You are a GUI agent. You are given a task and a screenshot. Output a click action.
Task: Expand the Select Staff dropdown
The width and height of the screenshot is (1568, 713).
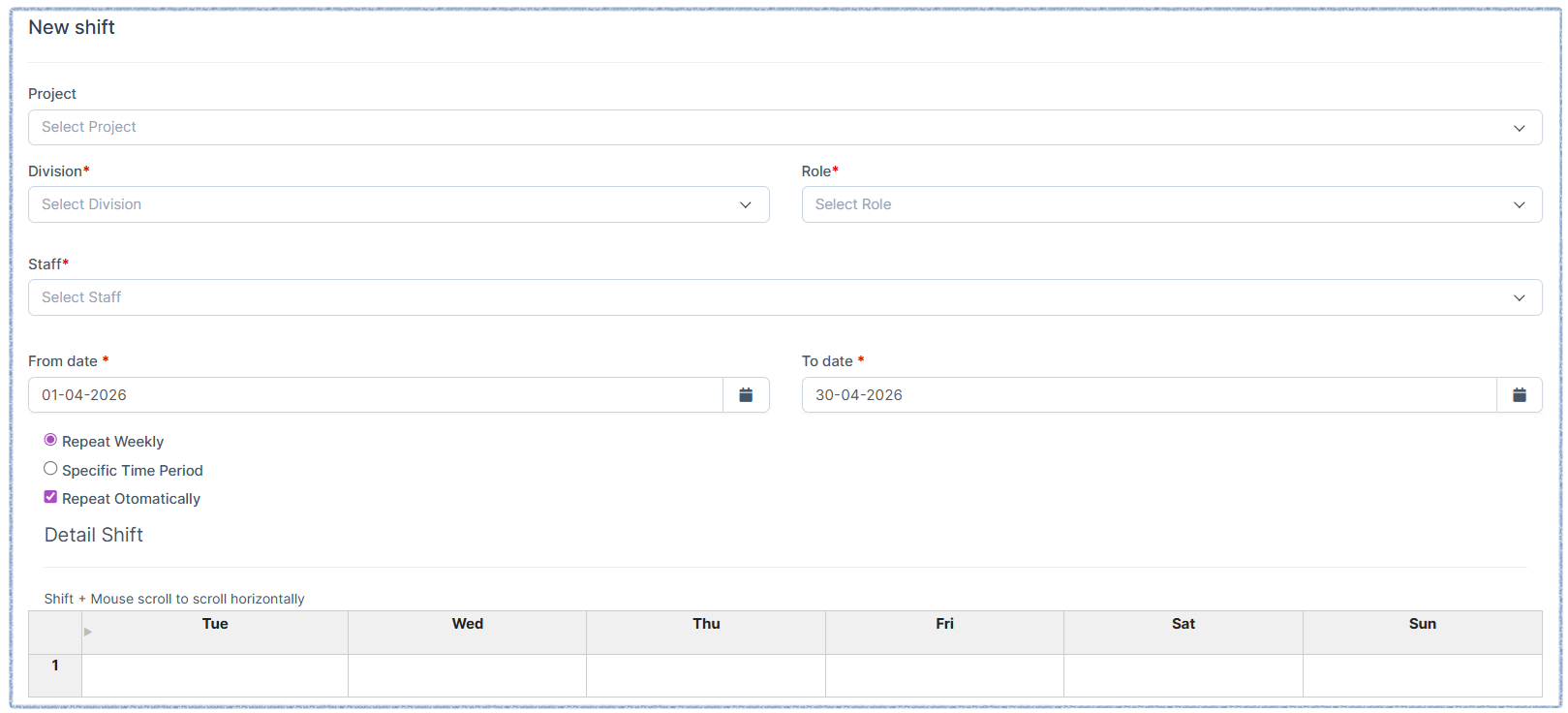pyautogui.click(x=784, y=297)
